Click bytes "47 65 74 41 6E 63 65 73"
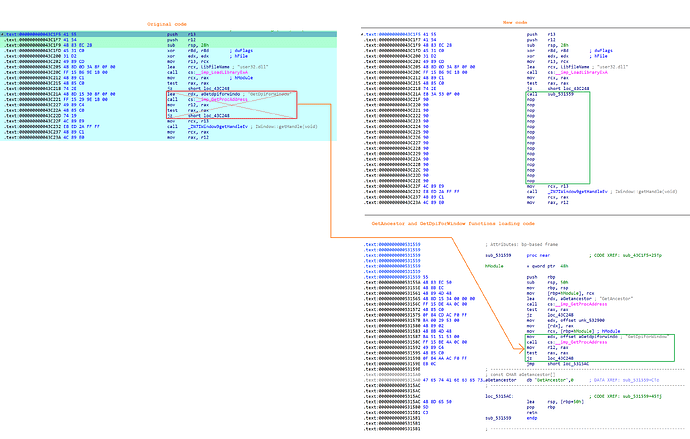 click(x=453, y=380)
